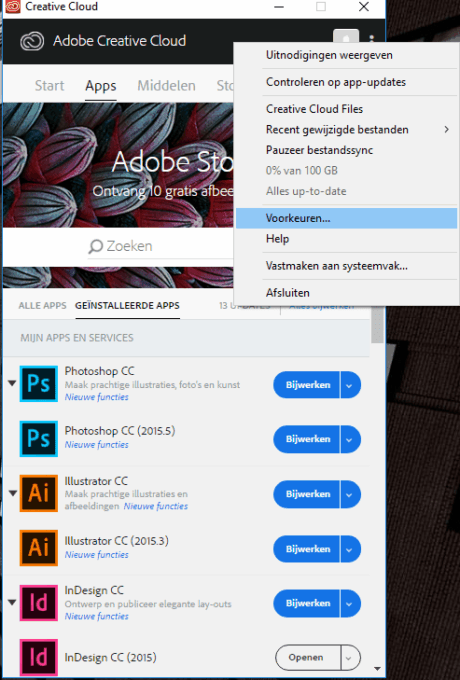Click the InDesign CC (2015) icon
Screen dimensions: 460x680
click(39, 657)
